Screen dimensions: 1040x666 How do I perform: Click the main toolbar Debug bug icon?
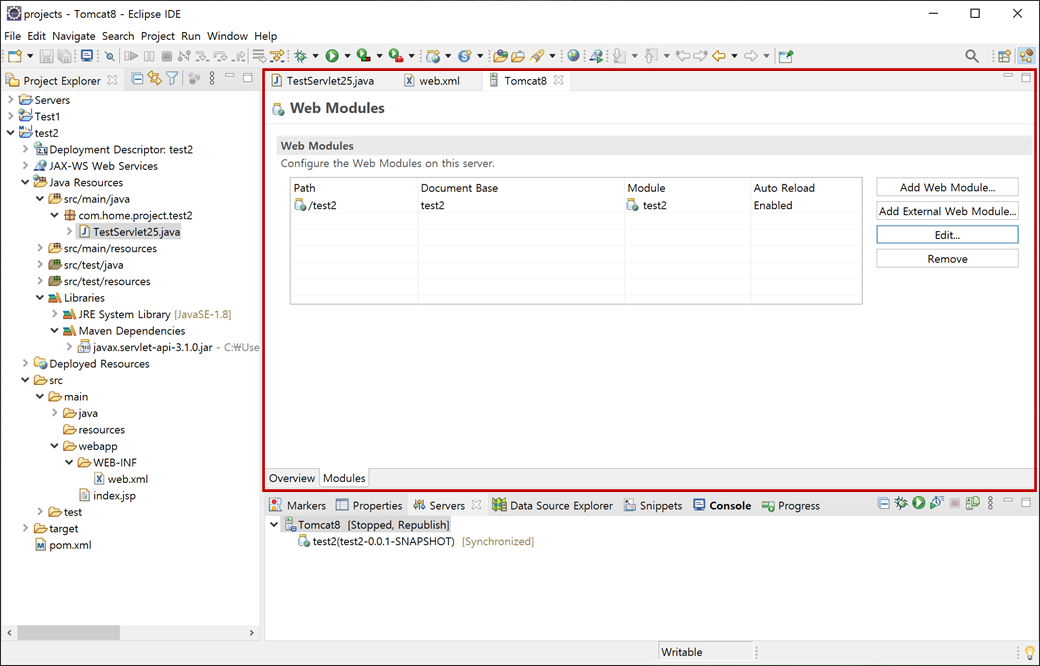pos(300,56)
